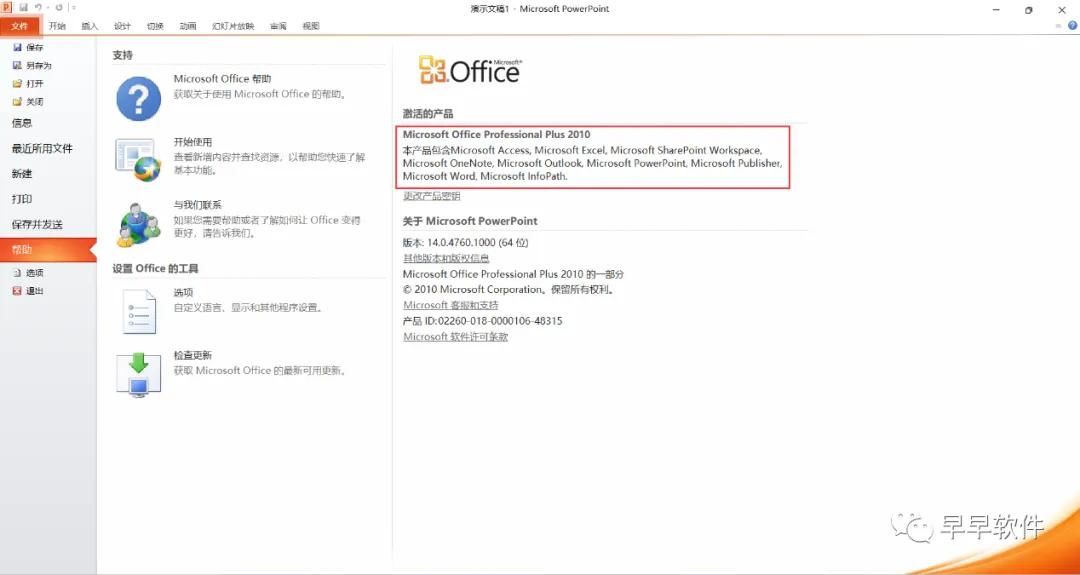Image resolution: width=1080 pixels, height=575 pixels.
Task: Click the minimize ribbon caret icon
Action: point(1059,25)
